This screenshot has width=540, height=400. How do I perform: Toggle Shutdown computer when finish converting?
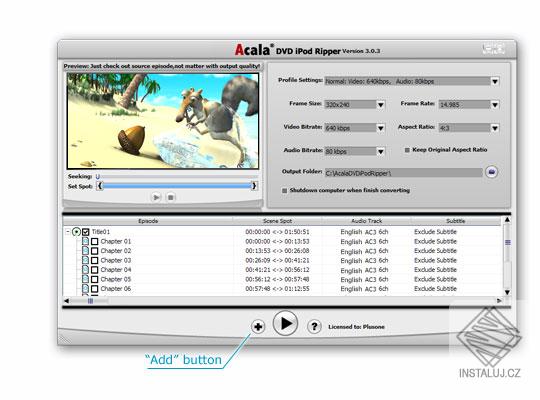click(284, 191)
